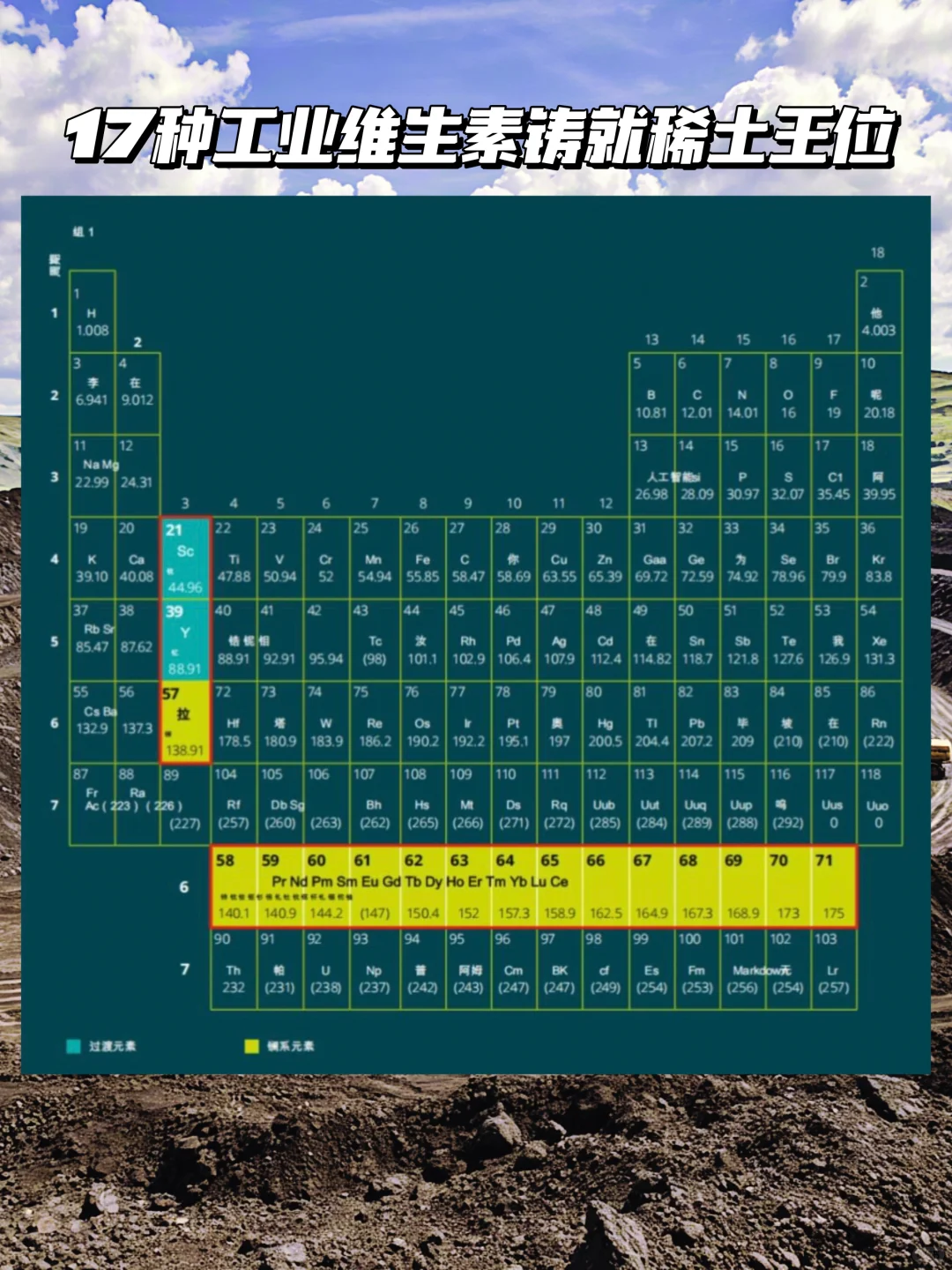Click the neon cell with mass 20.18
Screen dimensions: 952x1270
(879, 393)
